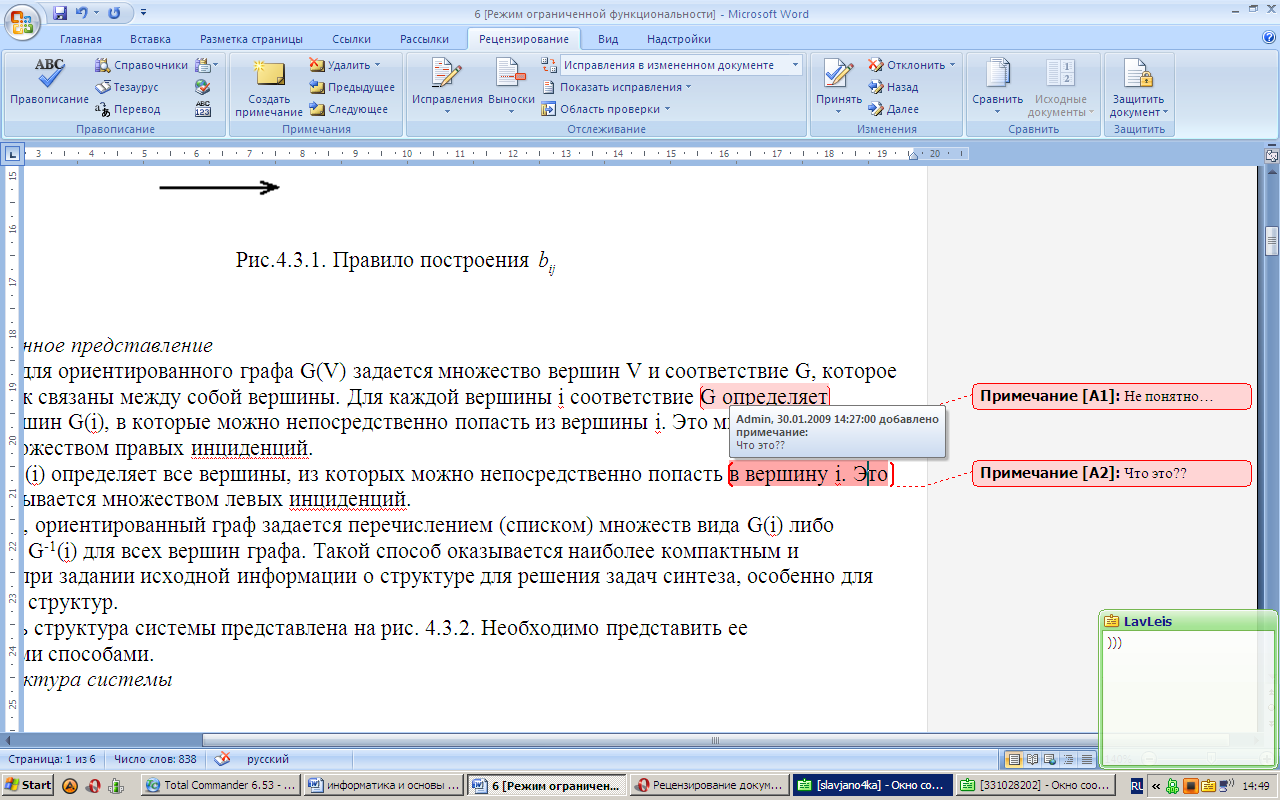Open Windows Start menu
The width and height of the screenshot is (1280, 800).
click(x=28, y=785)
